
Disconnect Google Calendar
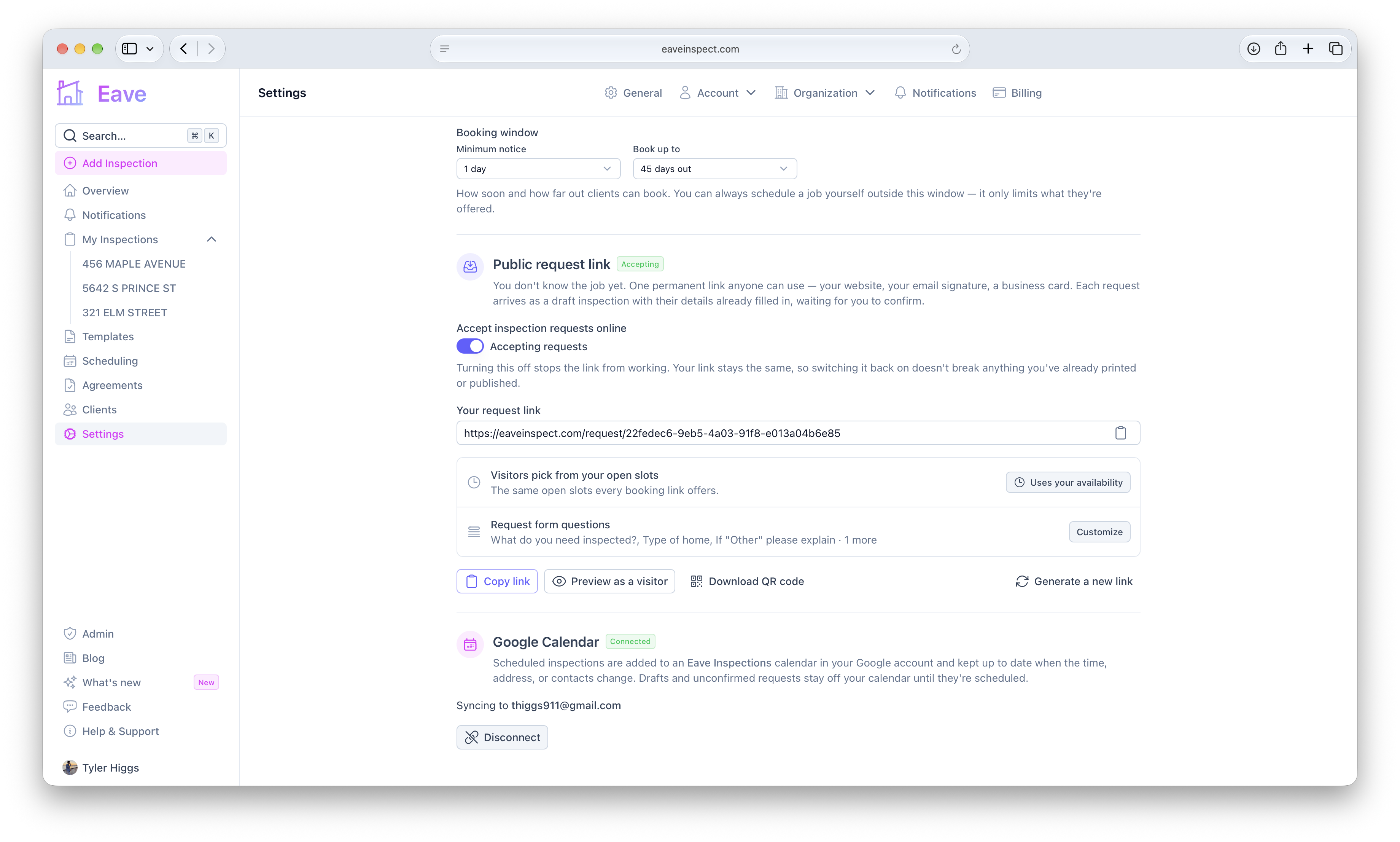point(502,737)
